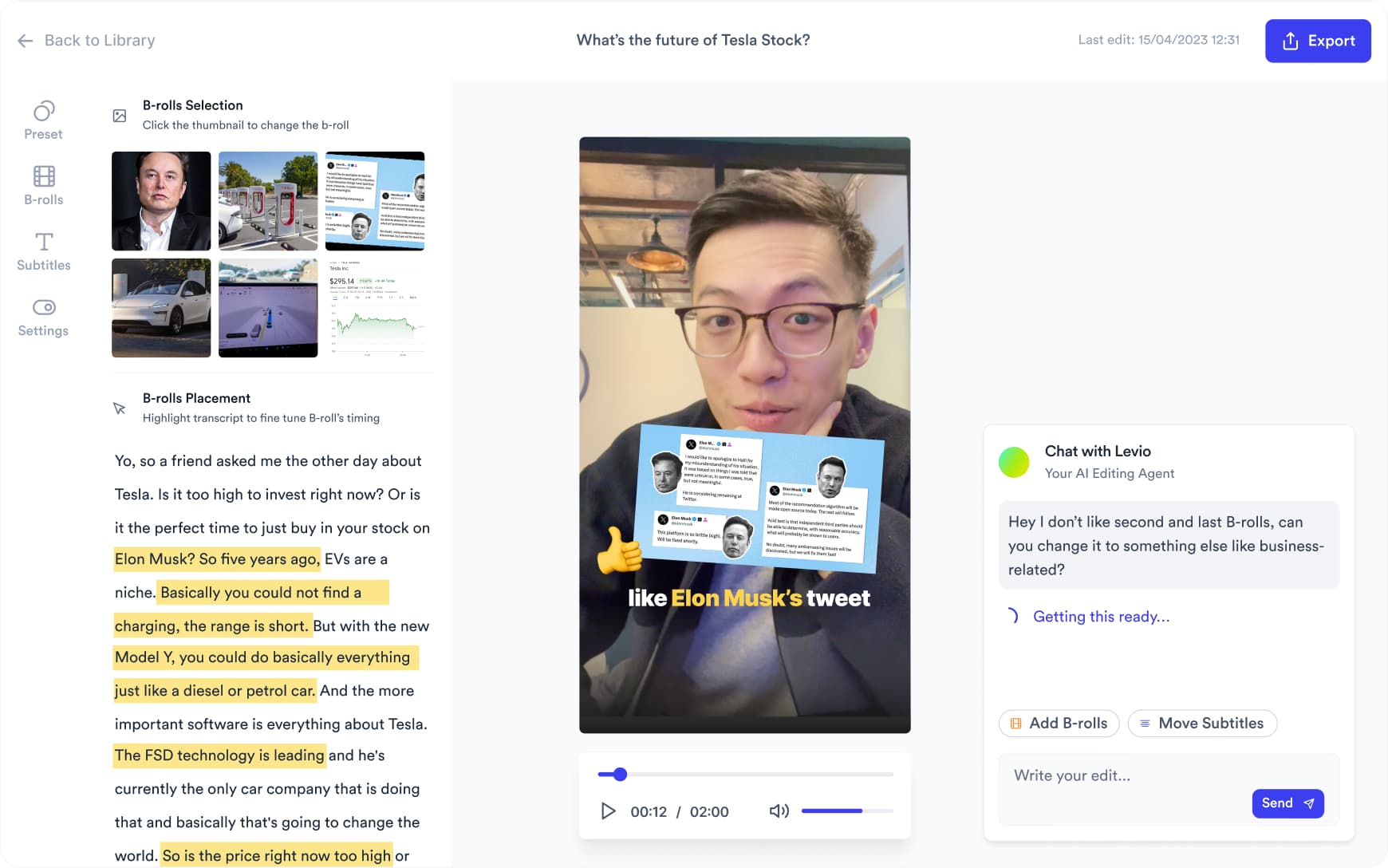The height and width of the screenshot is (868, 1388).
Task: Open Settings in the left sidebar
Action: pyautogui.click(x=43, y=318)
